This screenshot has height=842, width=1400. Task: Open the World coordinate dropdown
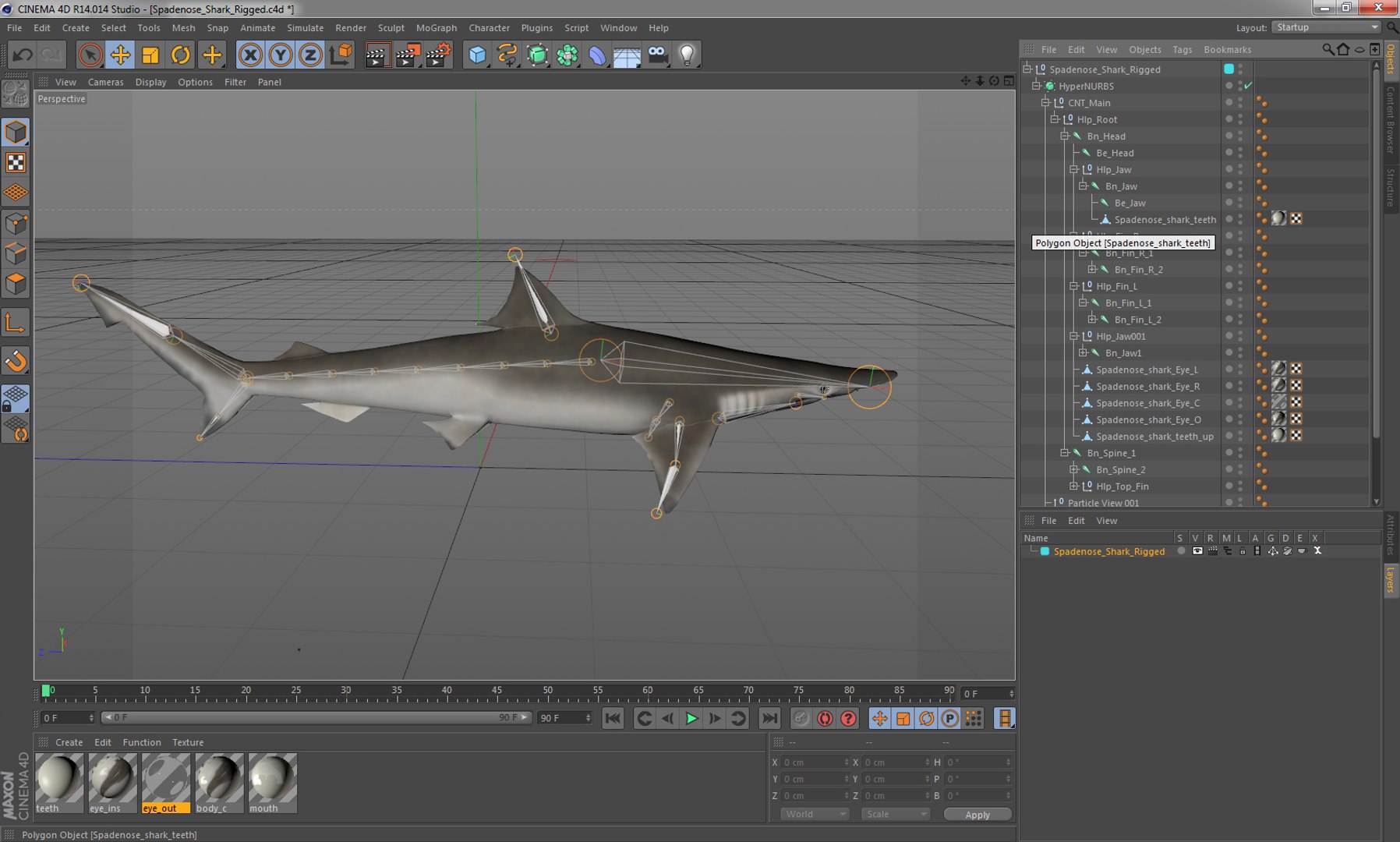click(x=815, y=814)
